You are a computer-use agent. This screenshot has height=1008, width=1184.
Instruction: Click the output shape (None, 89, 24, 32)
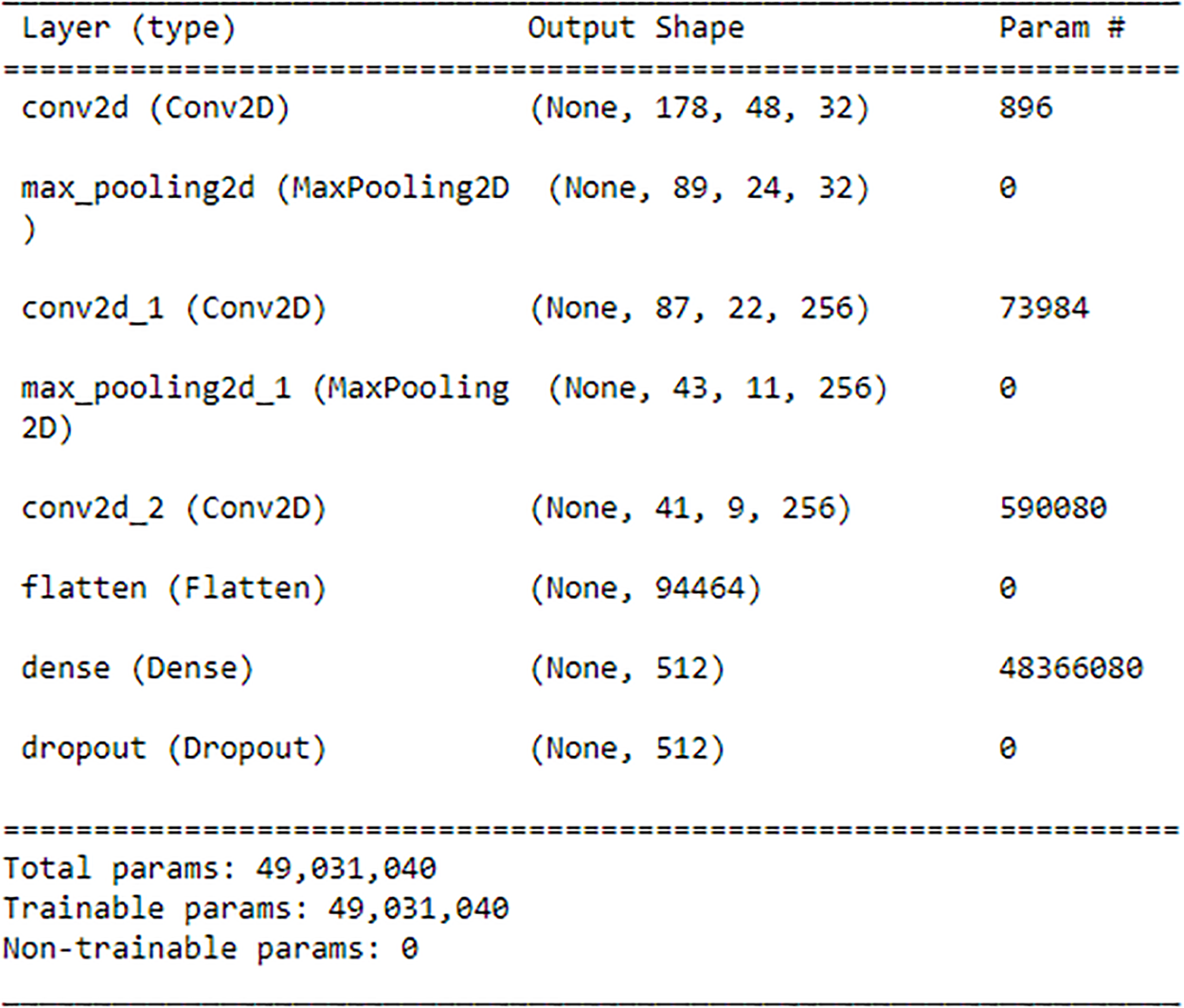tap(709, 188)
